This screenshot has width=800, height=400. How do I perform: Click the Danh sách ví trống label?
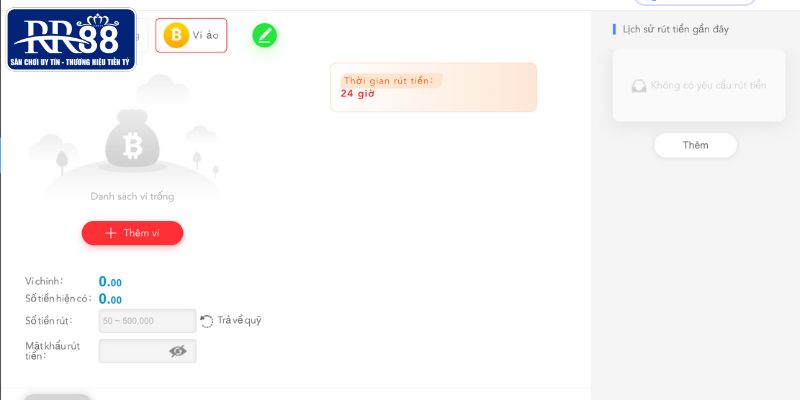pyautogui.click(x=132, y=196)
